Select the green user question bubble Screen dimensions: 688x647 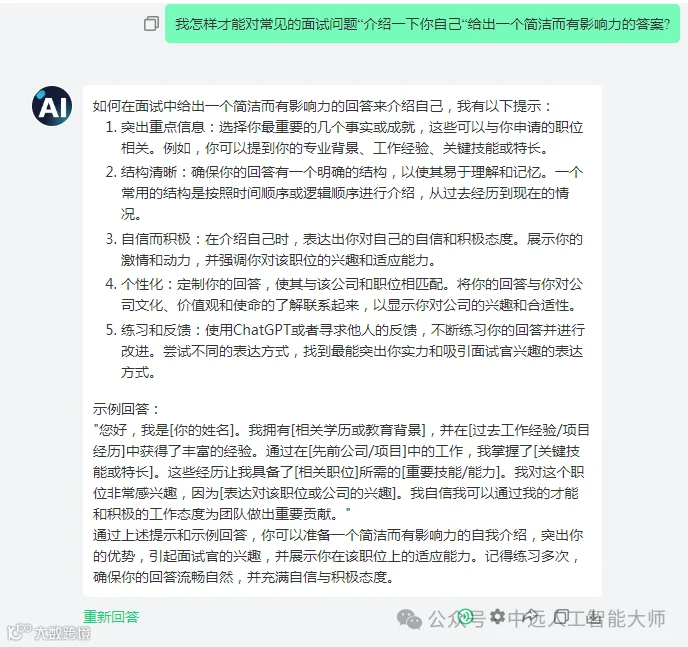422,24
